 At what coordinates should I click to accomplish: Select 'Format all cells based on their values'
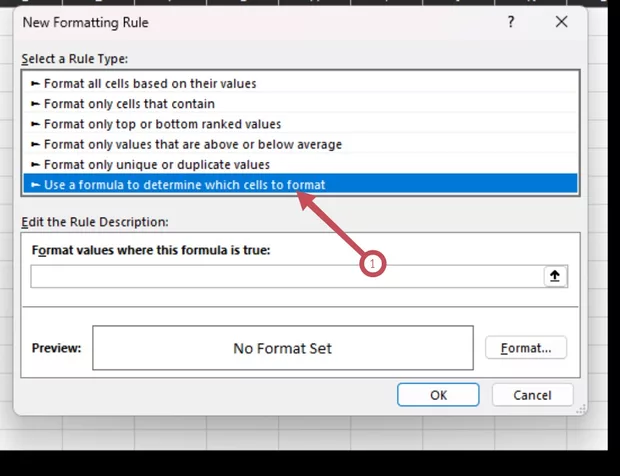point(150,83)
